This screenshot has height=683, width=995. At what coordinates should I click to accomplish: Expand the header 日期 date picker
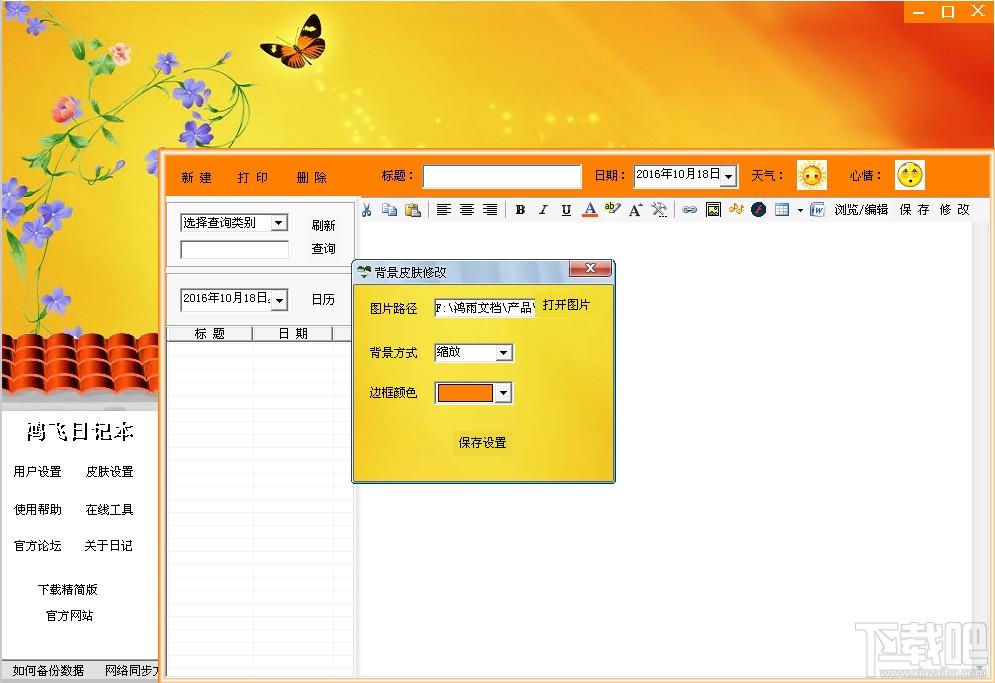point(729,176)
